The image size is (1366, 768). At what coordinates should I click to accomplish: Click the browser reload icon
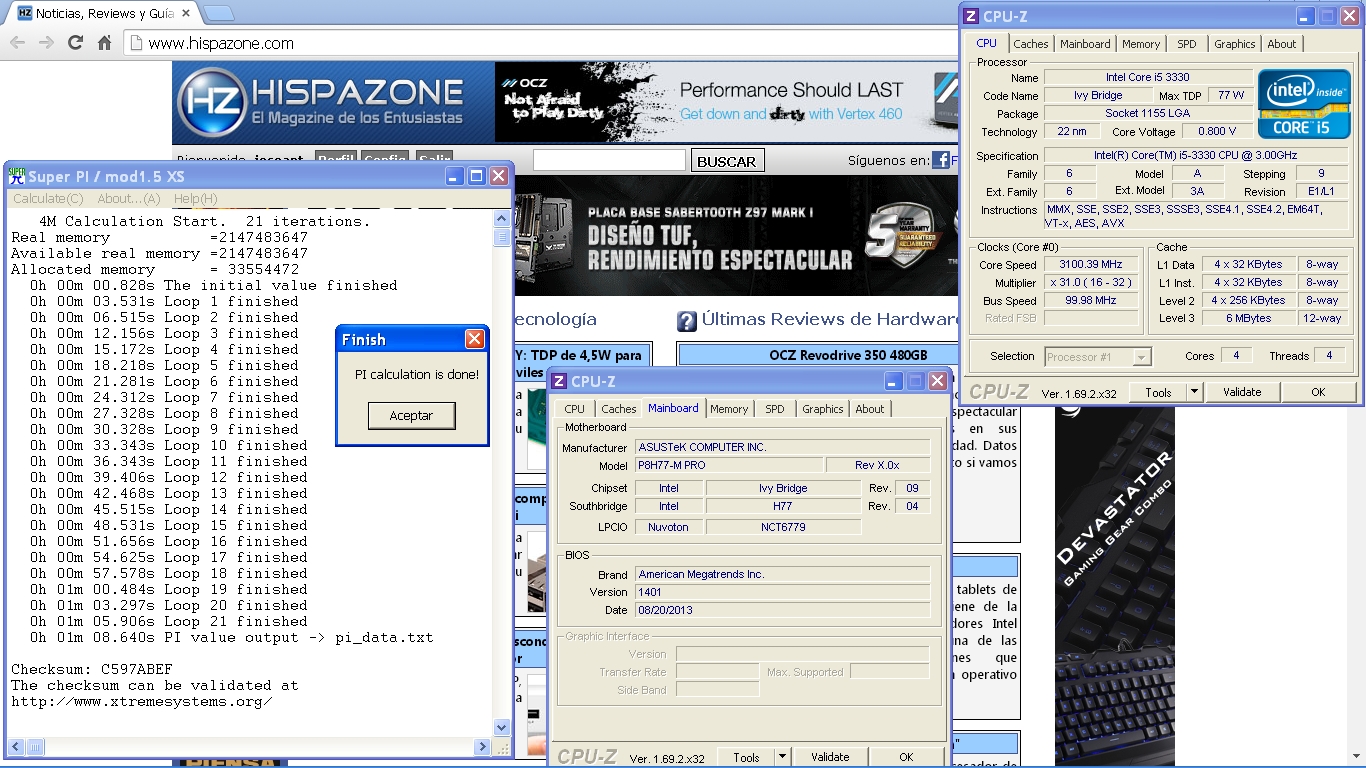point(75,43)
